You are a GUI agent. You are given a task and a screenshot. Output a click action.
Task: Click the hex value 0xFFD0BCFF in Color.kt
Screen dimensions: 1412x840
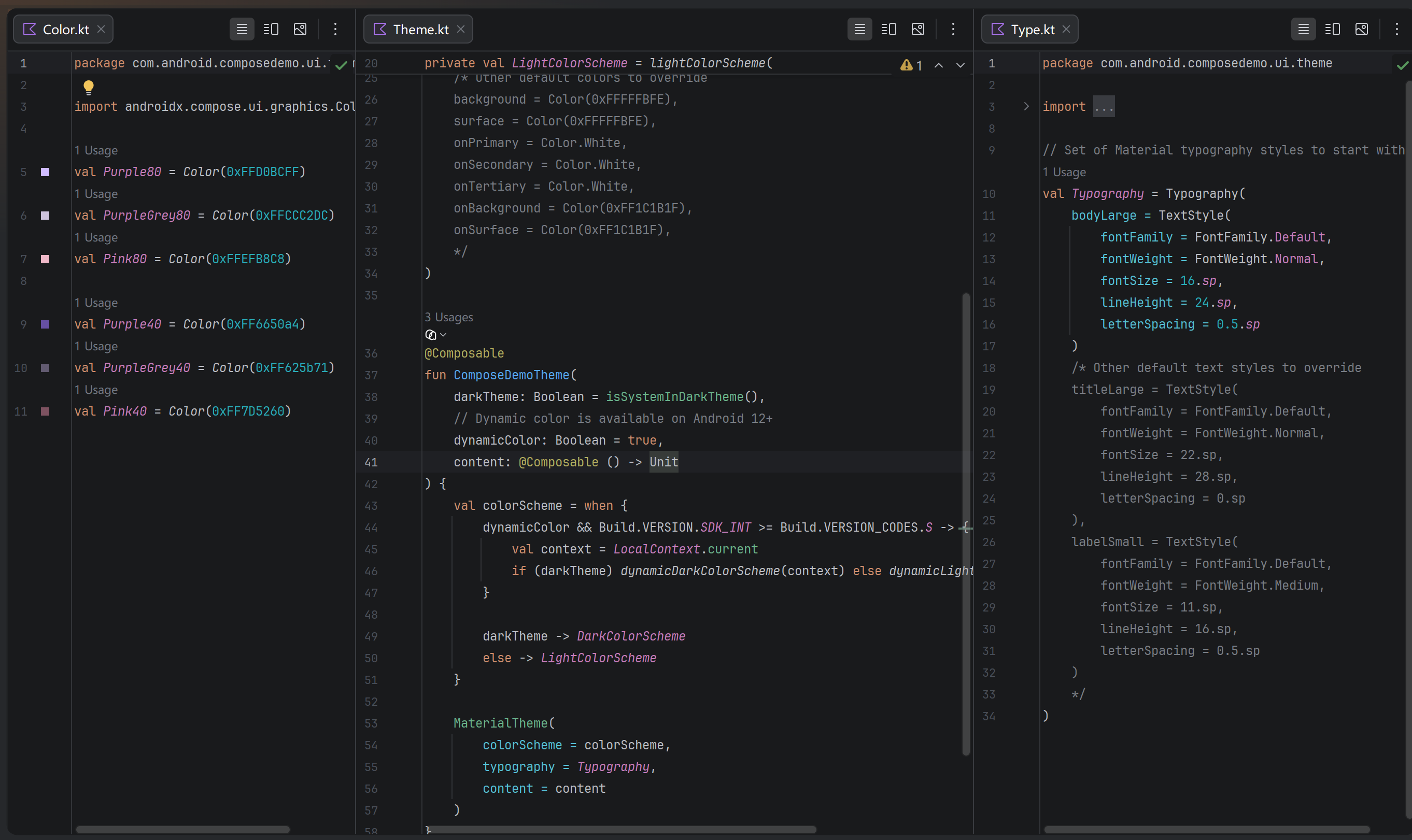262,172
